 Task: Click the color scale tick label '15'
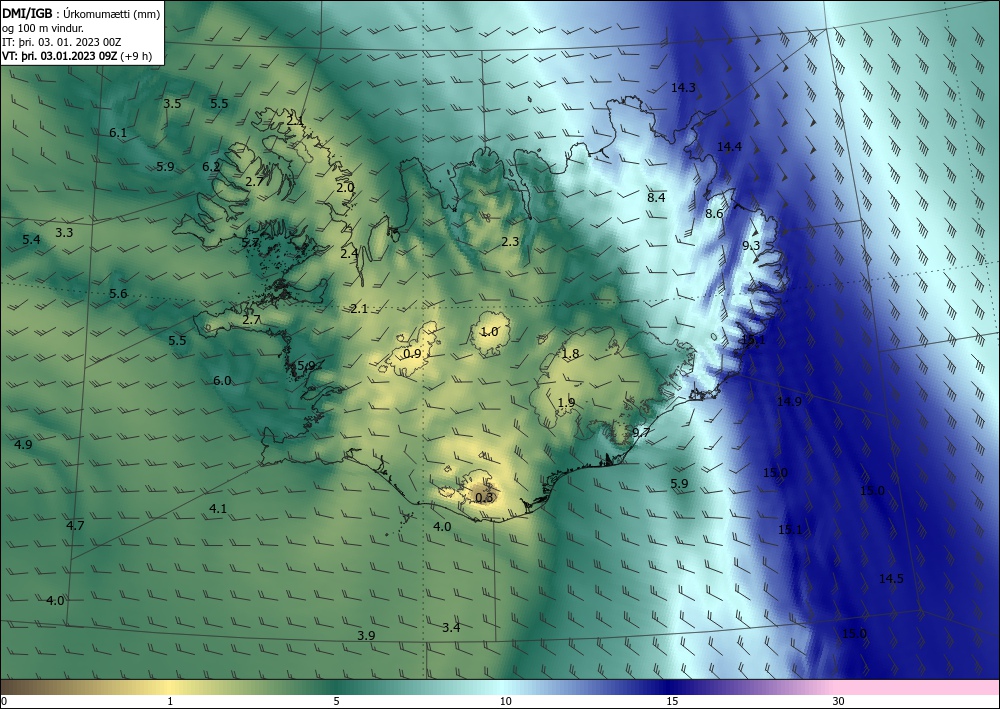[x=672, y=702]
